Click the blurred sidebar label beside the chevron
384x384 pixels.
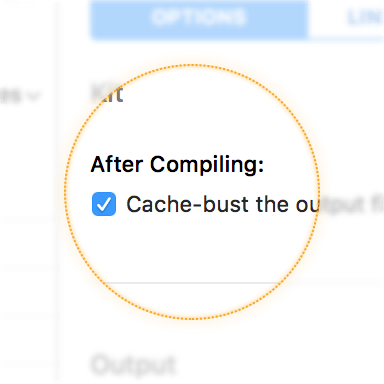(x=11, y=96)
